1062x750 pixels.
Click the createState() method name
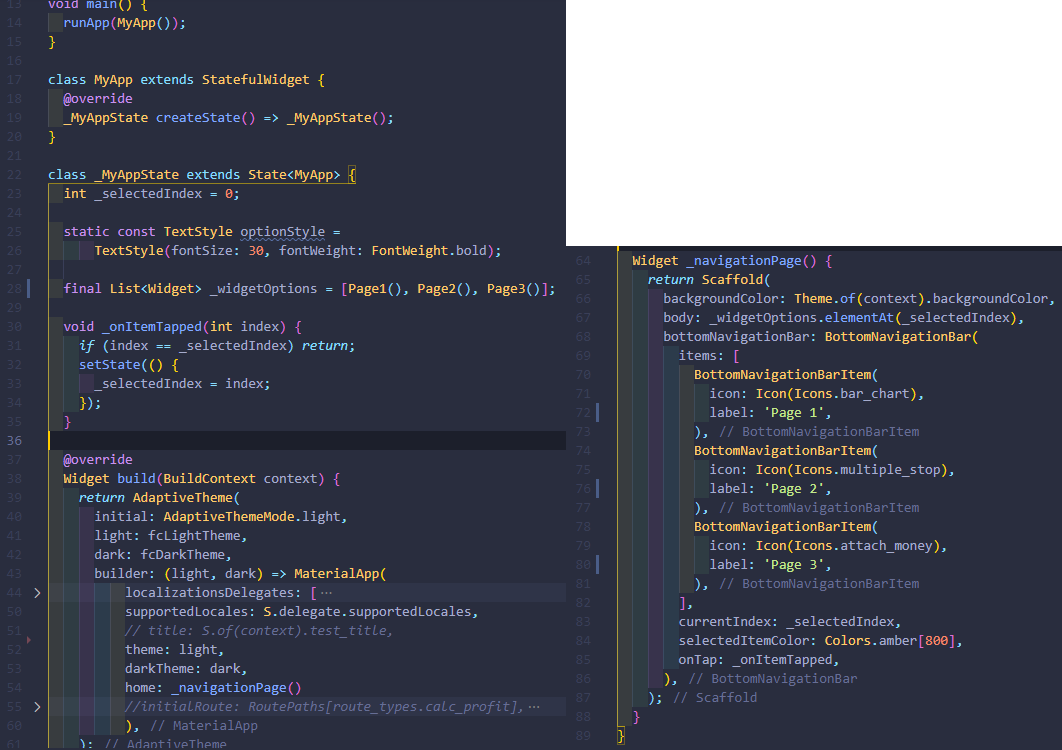tap(206, 117)
